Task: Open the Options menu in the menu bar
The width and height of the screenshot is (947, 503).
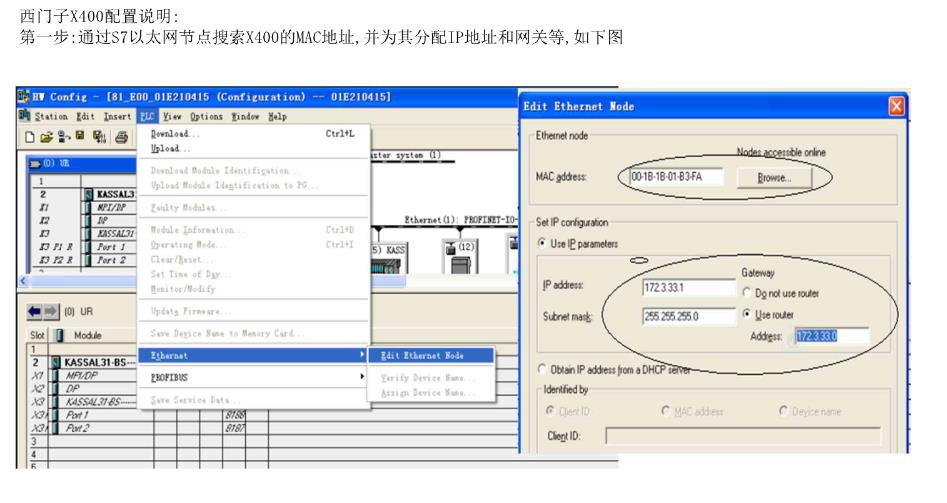Action: click(x=201, y=116)
